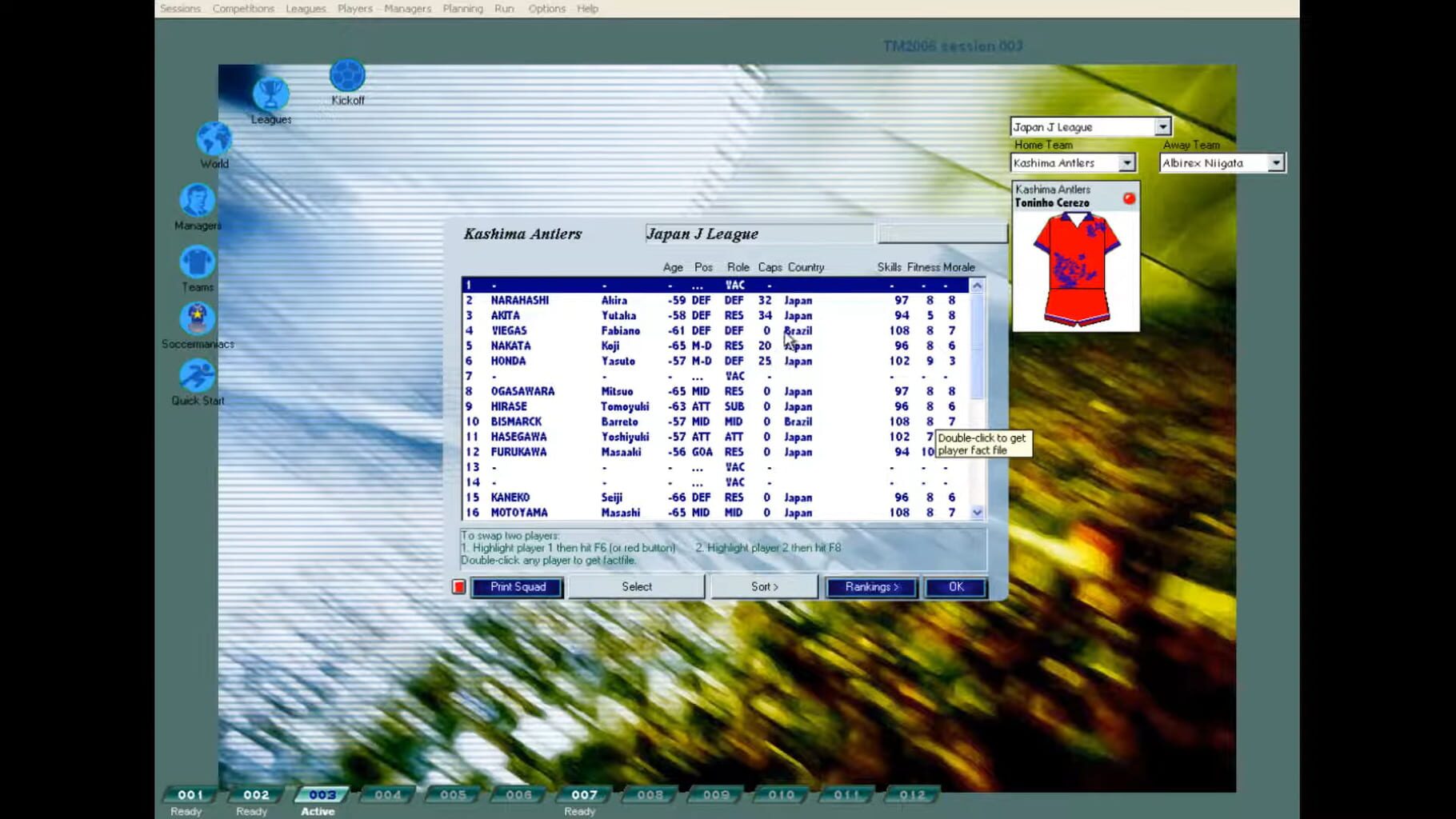
Task: Switch to session tab 007
Action: [x=584, y=795]
